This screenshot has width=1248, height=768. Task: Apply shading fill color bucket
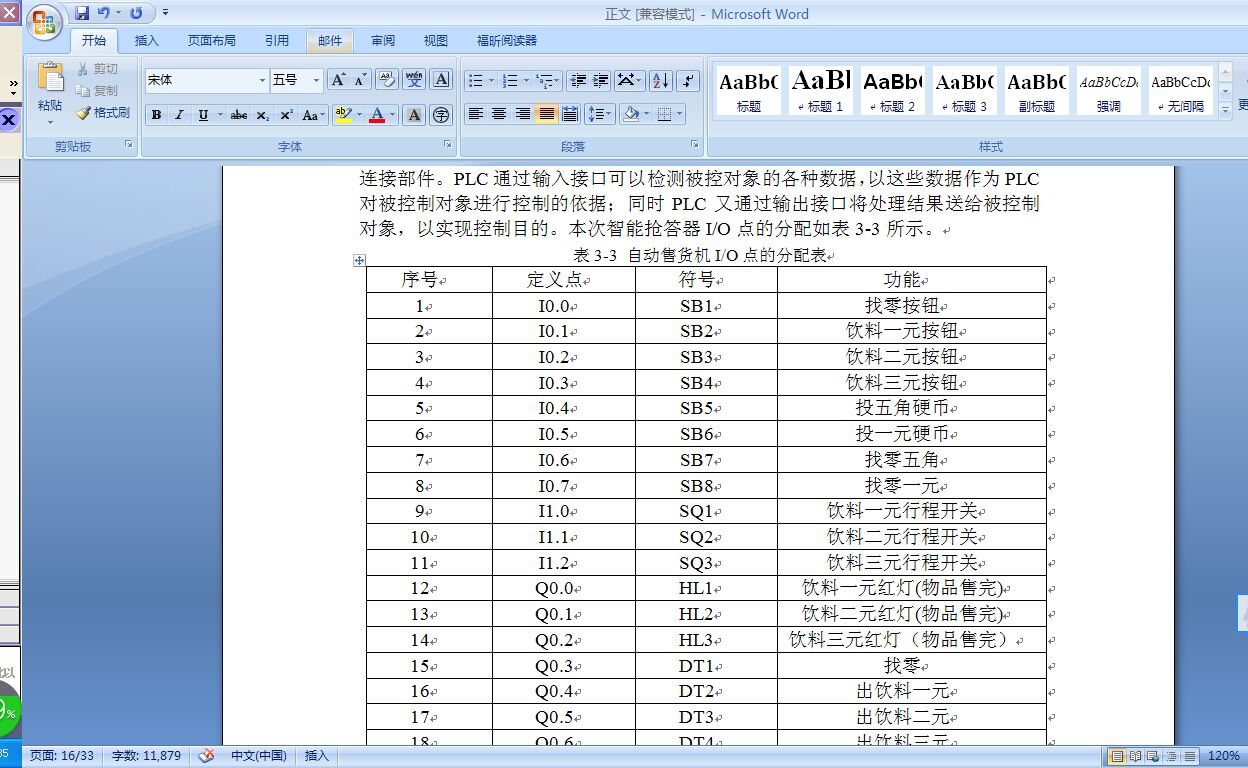630,114
